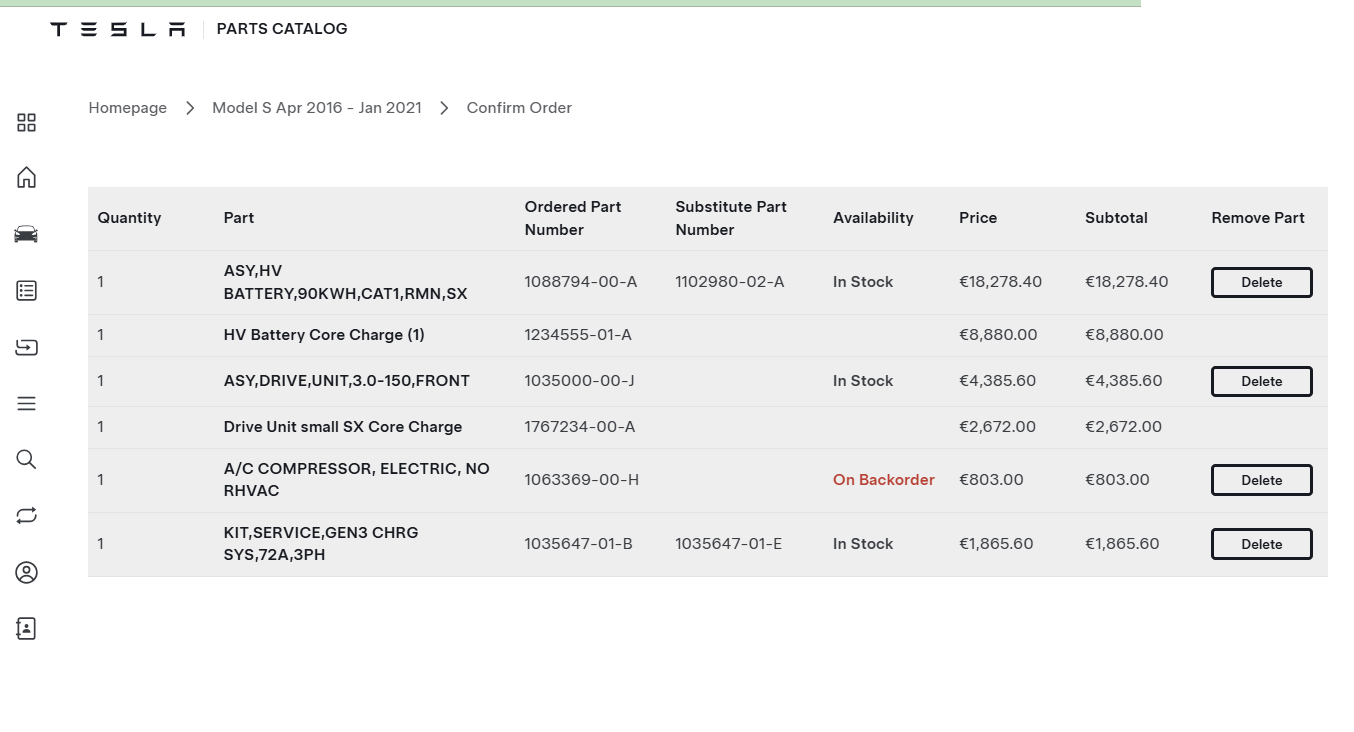Go to Homepage breadcrumb
The image size is (1354, 732).
click(x=128, y=108)
